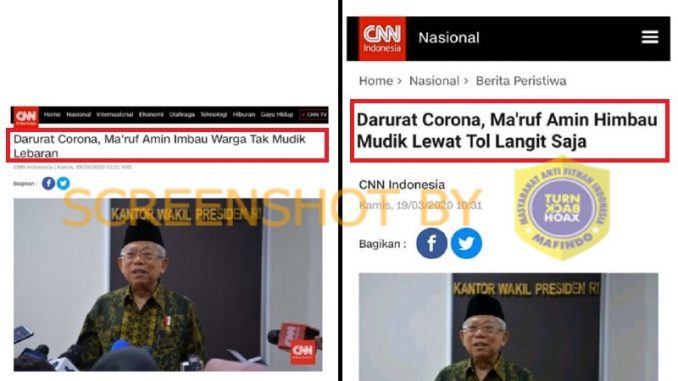Open Olahraga in left navbar
Image resolution: width=678 pixels, height=381 pixels.
coord(182,115)
